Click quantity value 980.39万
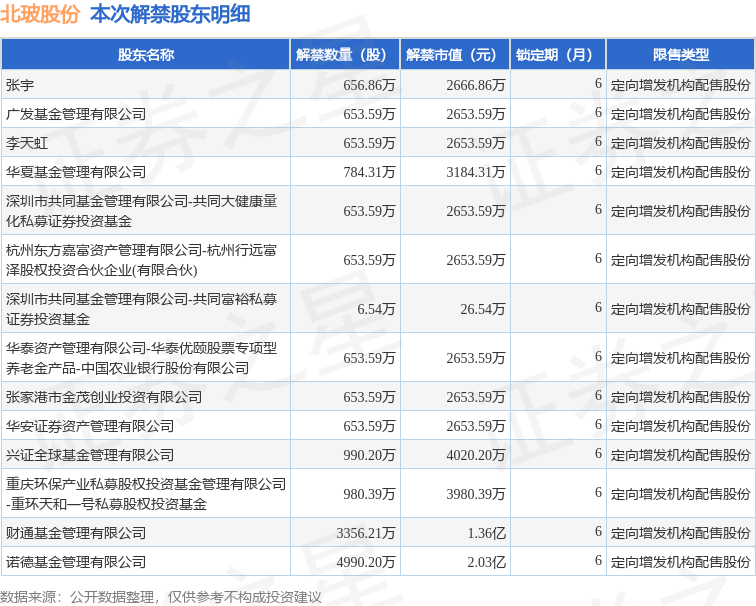 click(369, 494)
